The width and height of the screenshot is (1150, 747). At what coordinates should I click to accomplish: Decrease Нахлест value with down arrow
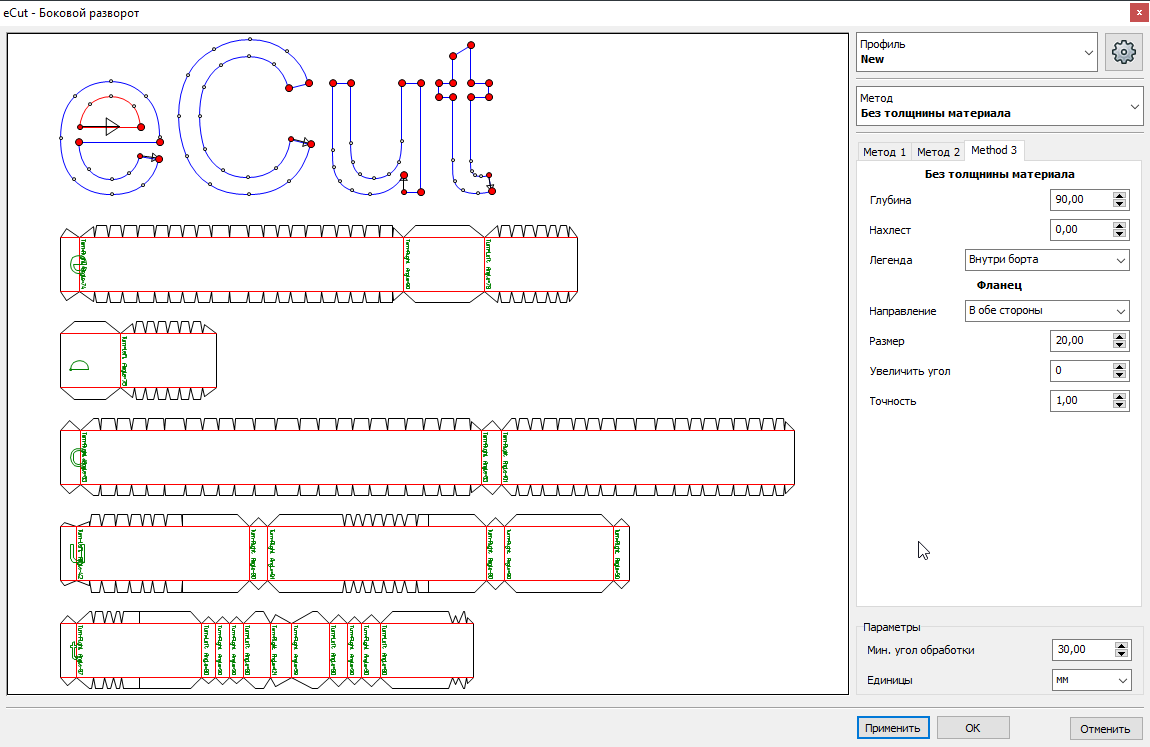point(1121,235)
